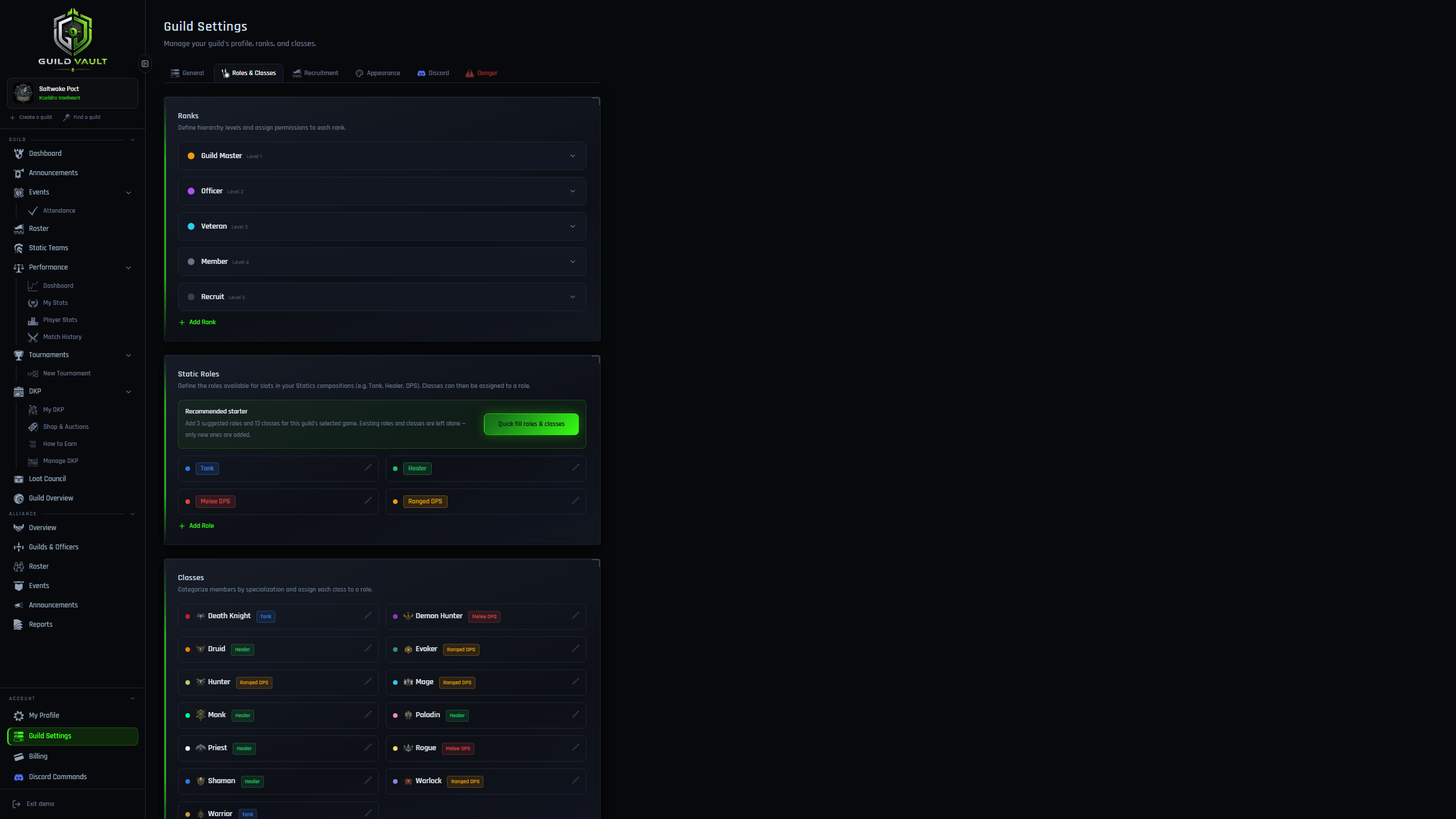Image resolution: width=1456 pixels, height=819 pixels.
Task: Edit the Demon Hunter class with its pencil icon
Action: (x=576, y=616)
